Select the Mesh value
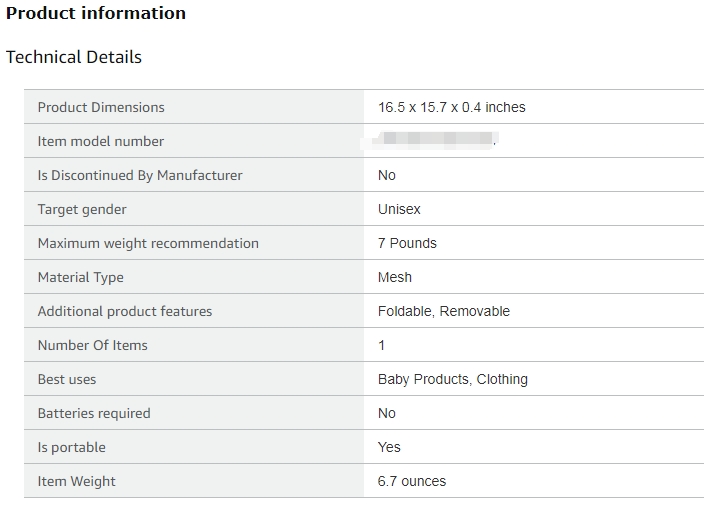 (x=395, y=277)
